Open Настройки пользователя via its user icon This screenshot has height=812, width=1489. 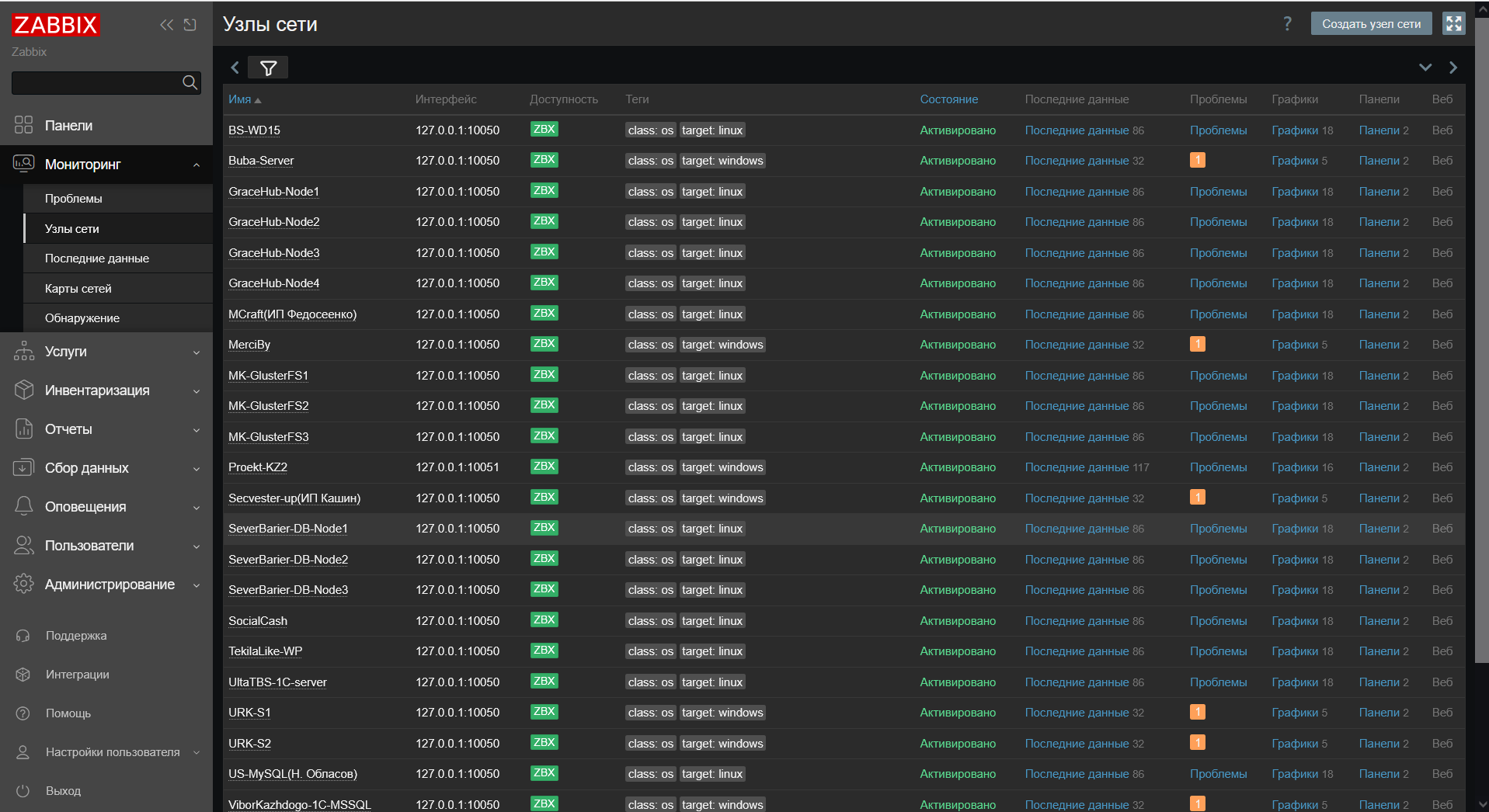click(x=23, y=751)
